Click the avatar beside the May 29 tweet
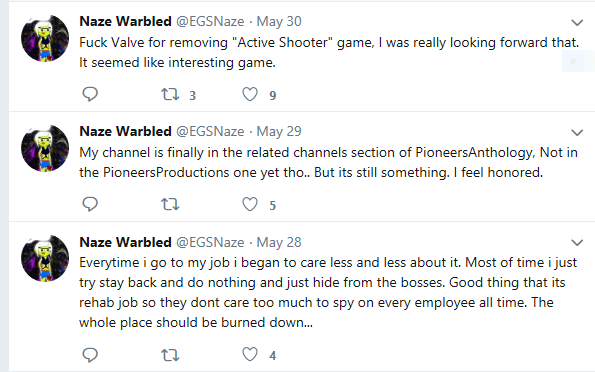This screenshot has width=595, height=372. tap(45, 148)
